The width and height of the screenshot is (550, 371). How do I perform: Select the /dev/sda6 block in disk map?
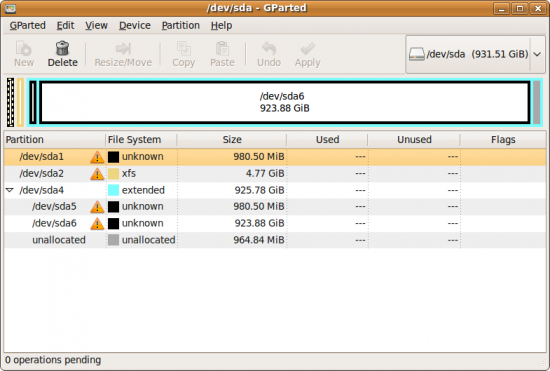click(x=284, y=102)
